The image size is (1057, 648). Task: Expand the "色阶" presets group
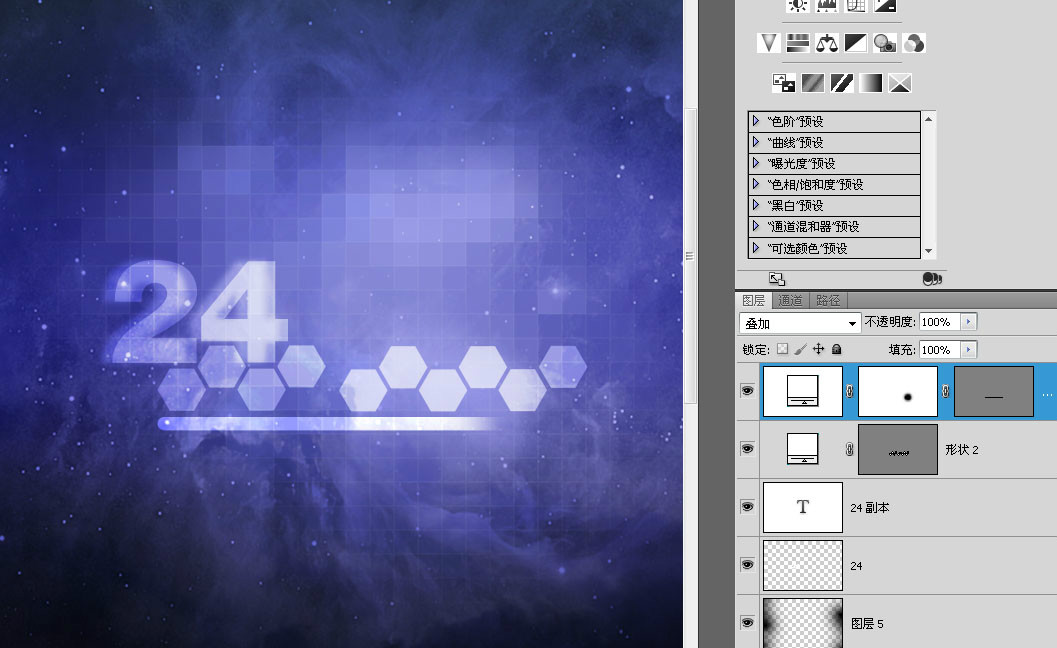click(756, 121)
